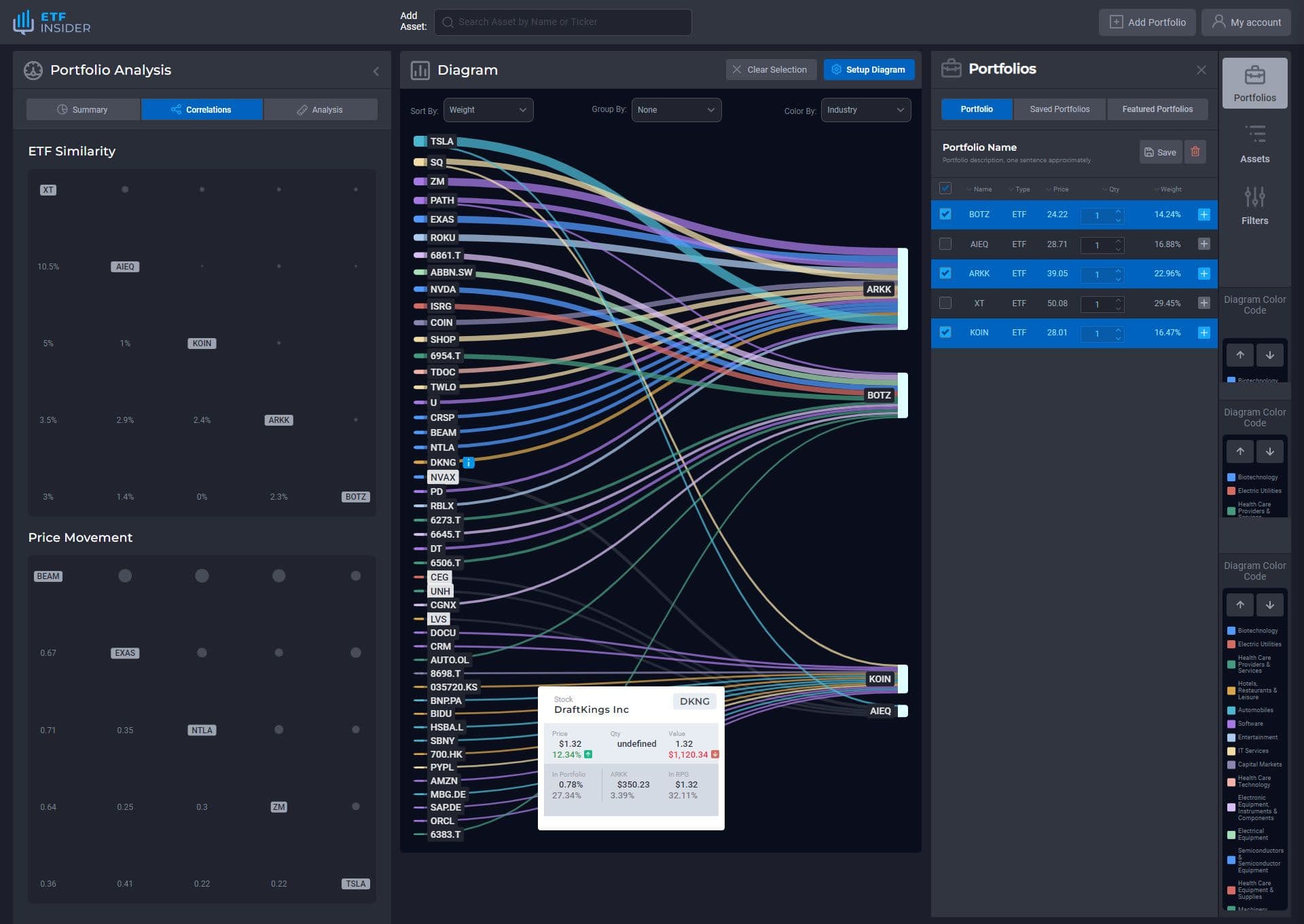Open My account
Screen dimensions: 1304x924
click(x=1246, y=22)
